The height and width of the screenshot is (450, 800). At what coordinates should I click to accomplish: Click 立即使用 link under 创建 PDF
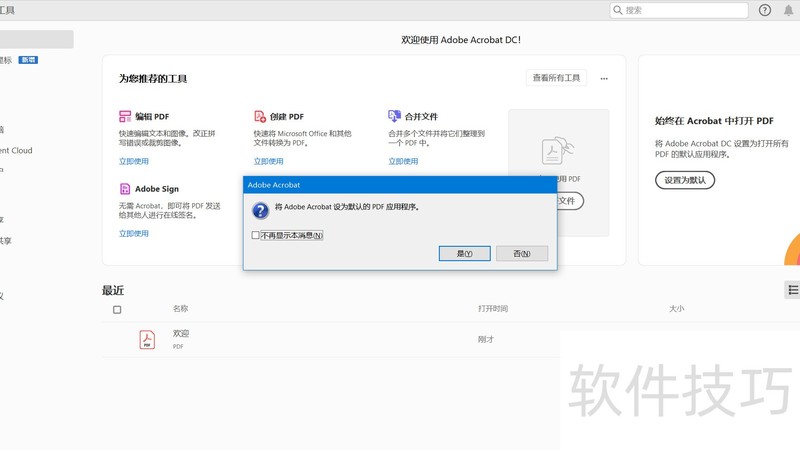tap(268, 161)
